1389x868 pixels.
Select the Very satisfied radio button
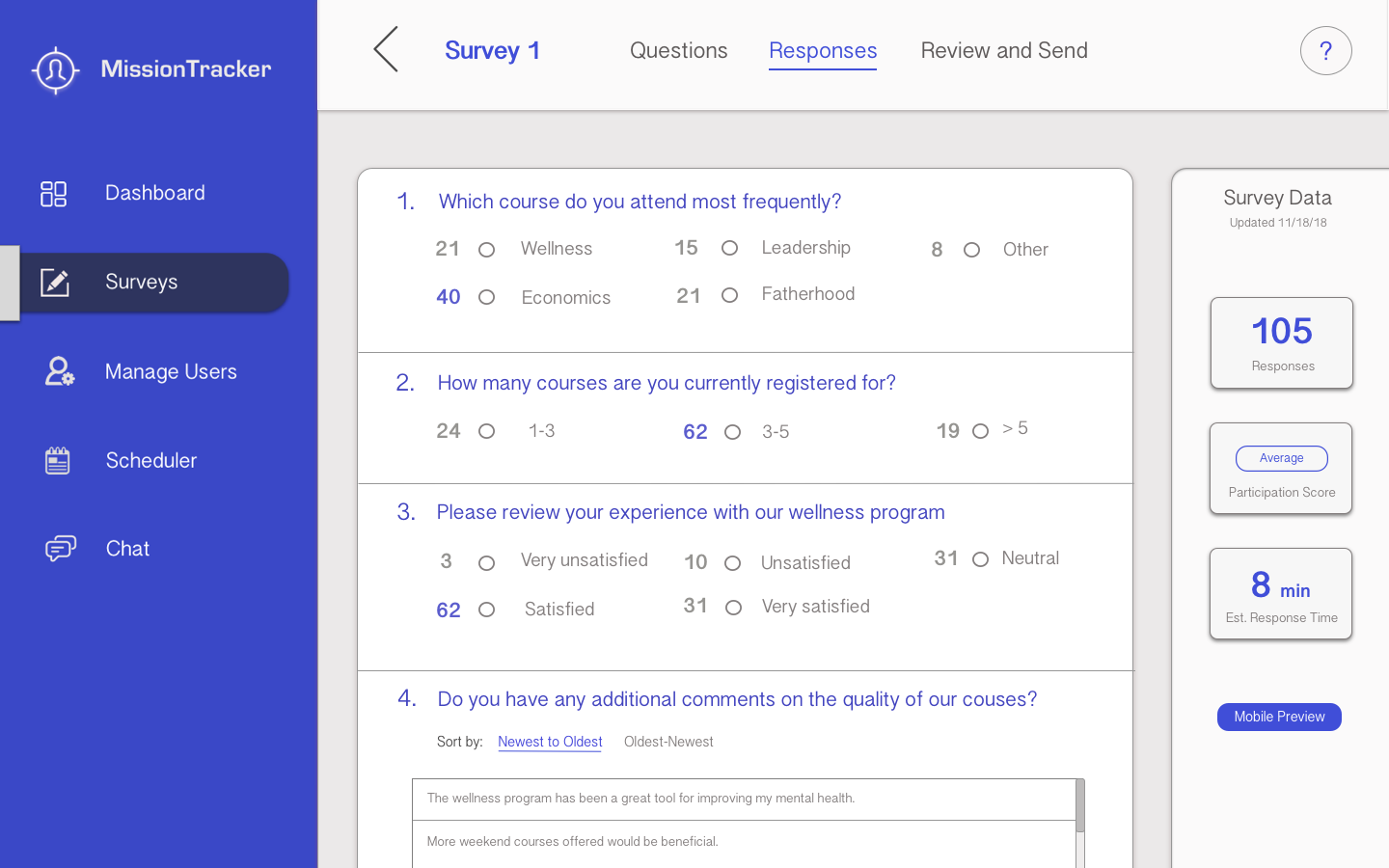click(734, 608)
